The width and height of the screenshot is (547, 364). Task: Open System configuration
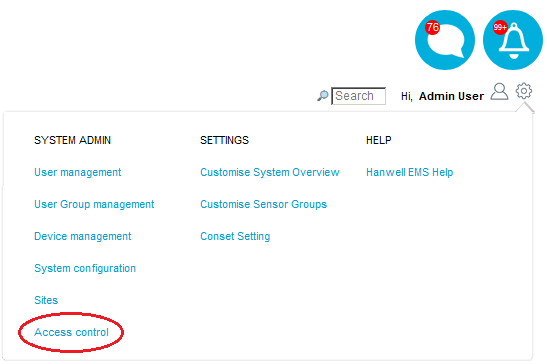85,268
